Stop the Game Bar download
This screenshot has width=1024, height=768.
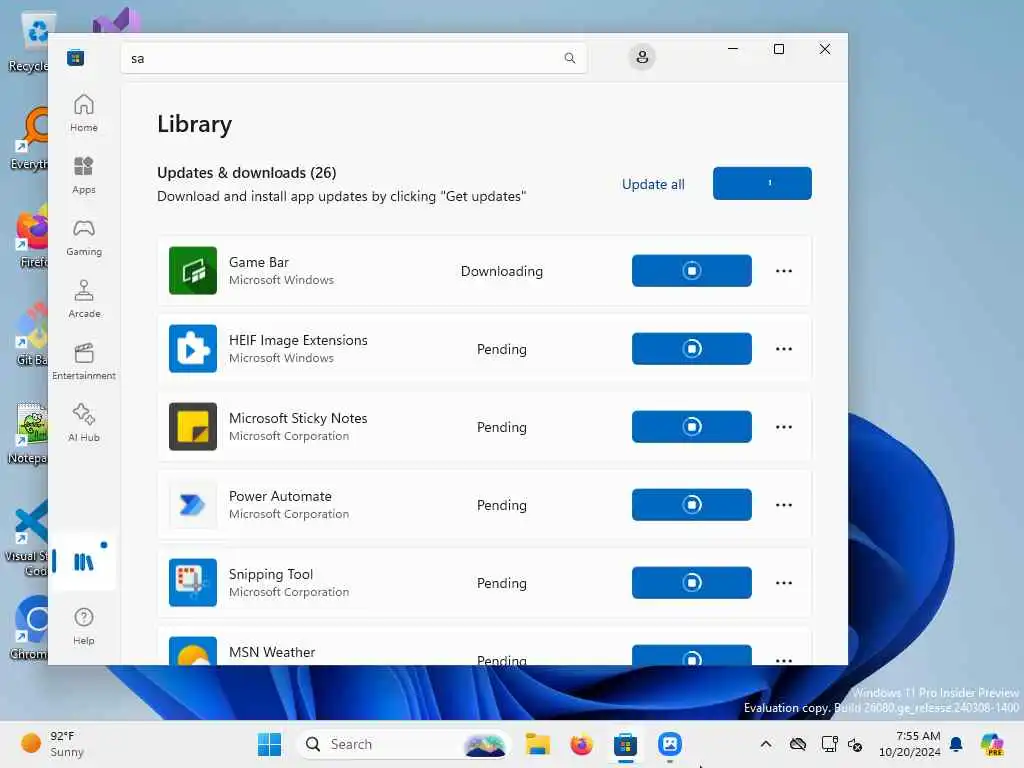(x=692, y=270)
